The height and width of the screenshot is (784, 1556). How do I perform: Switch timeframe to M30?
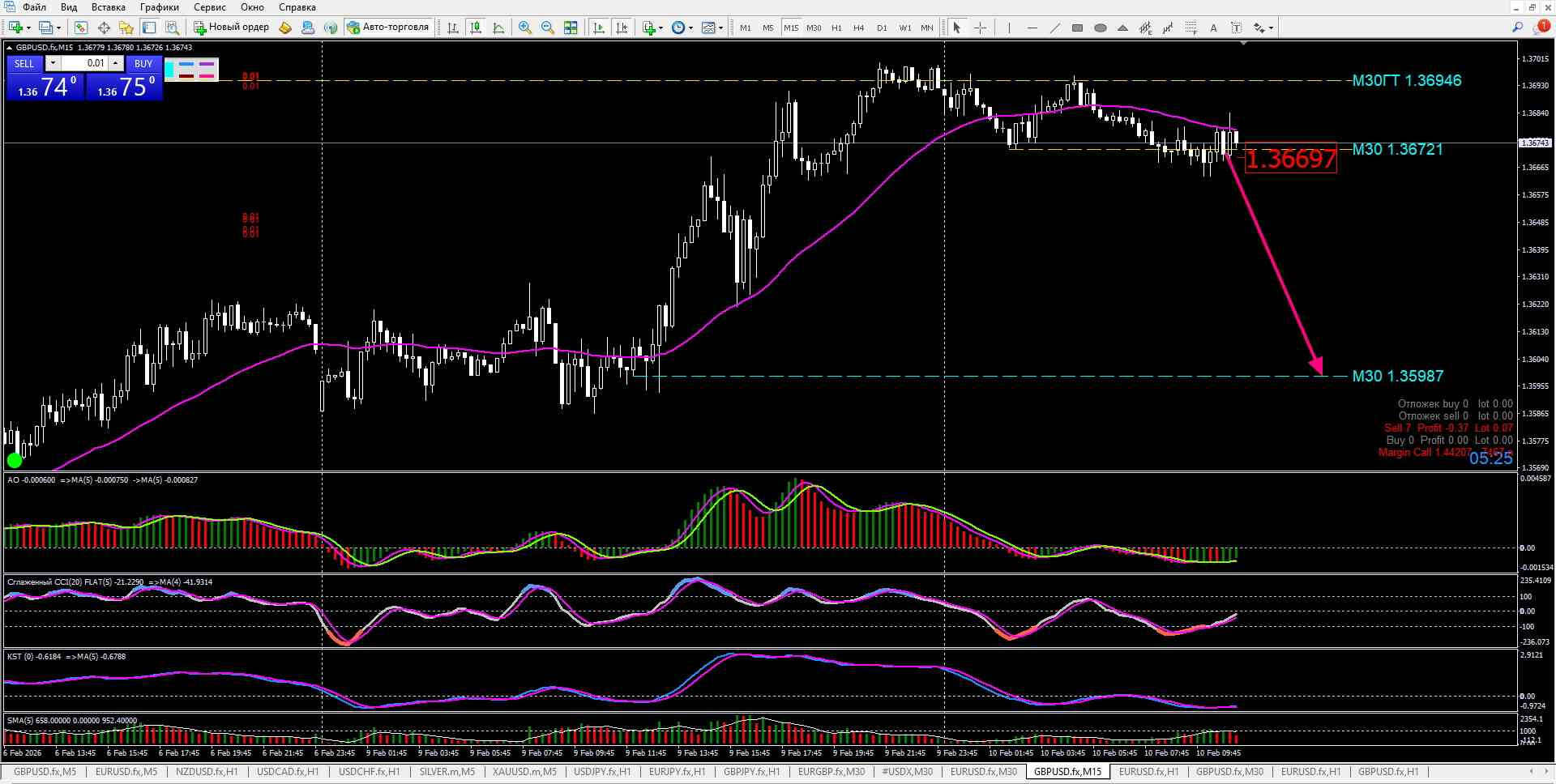(813, 28)
